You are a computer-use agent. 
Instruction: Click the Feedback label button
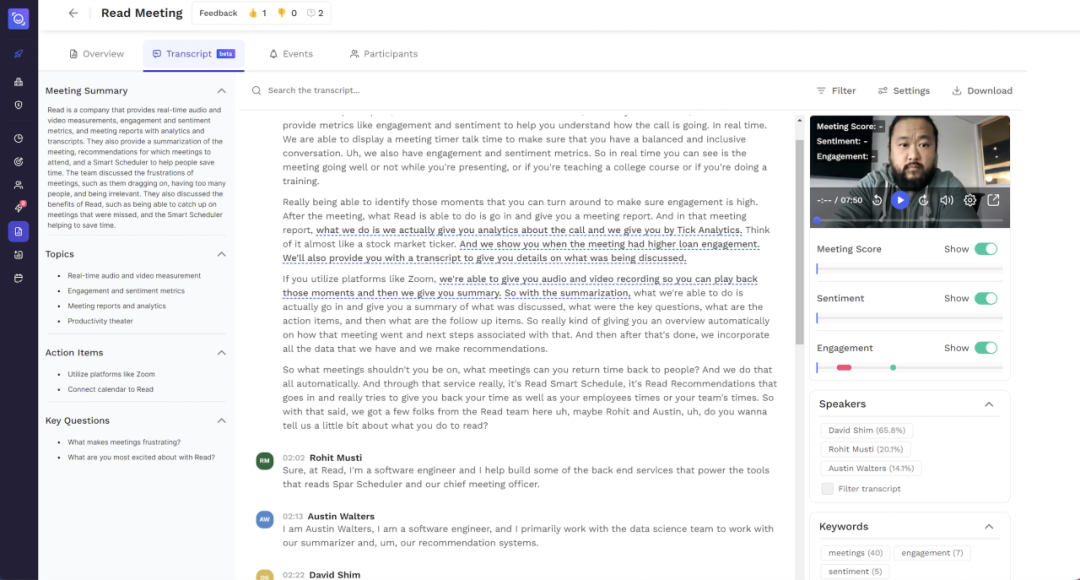click(x=218, y=13)
